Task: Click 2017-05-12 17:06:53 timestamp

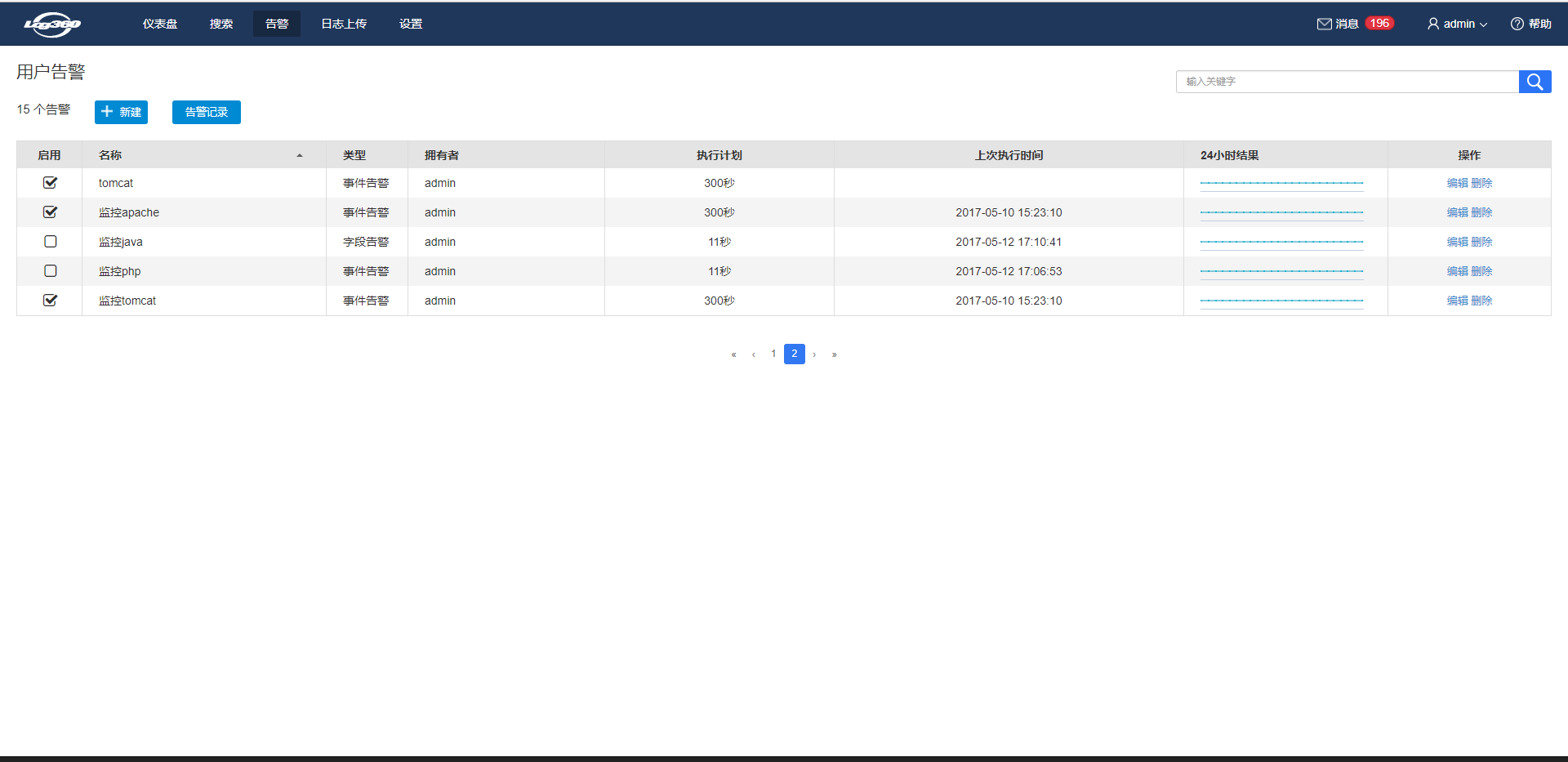Action: pyautogui.click(x=1009, y=271)
